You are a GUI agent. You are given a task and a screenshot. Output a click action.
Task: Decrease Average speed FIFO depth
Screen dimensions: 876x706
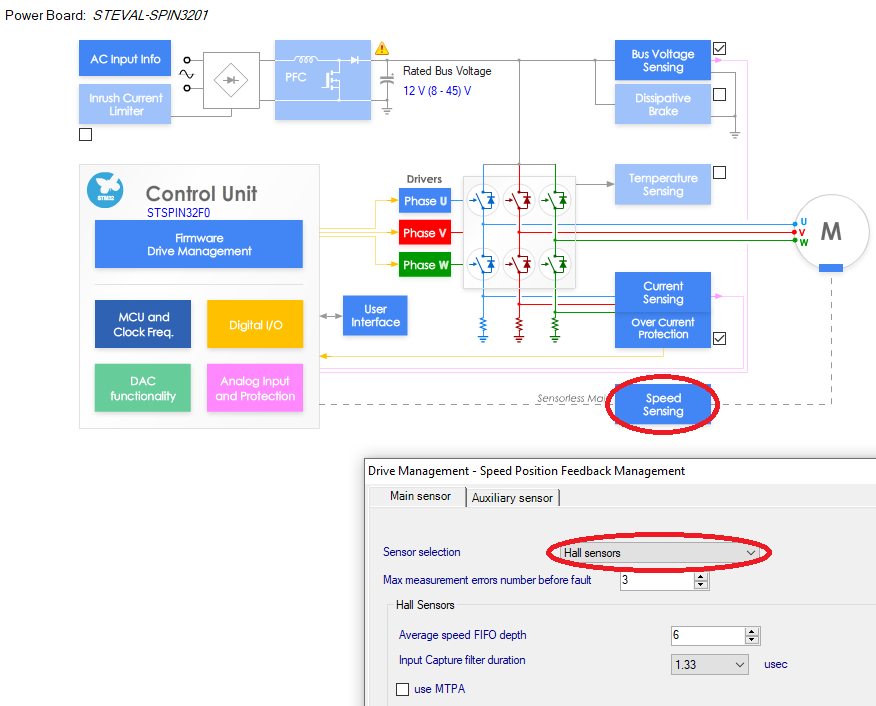point(752,640)
